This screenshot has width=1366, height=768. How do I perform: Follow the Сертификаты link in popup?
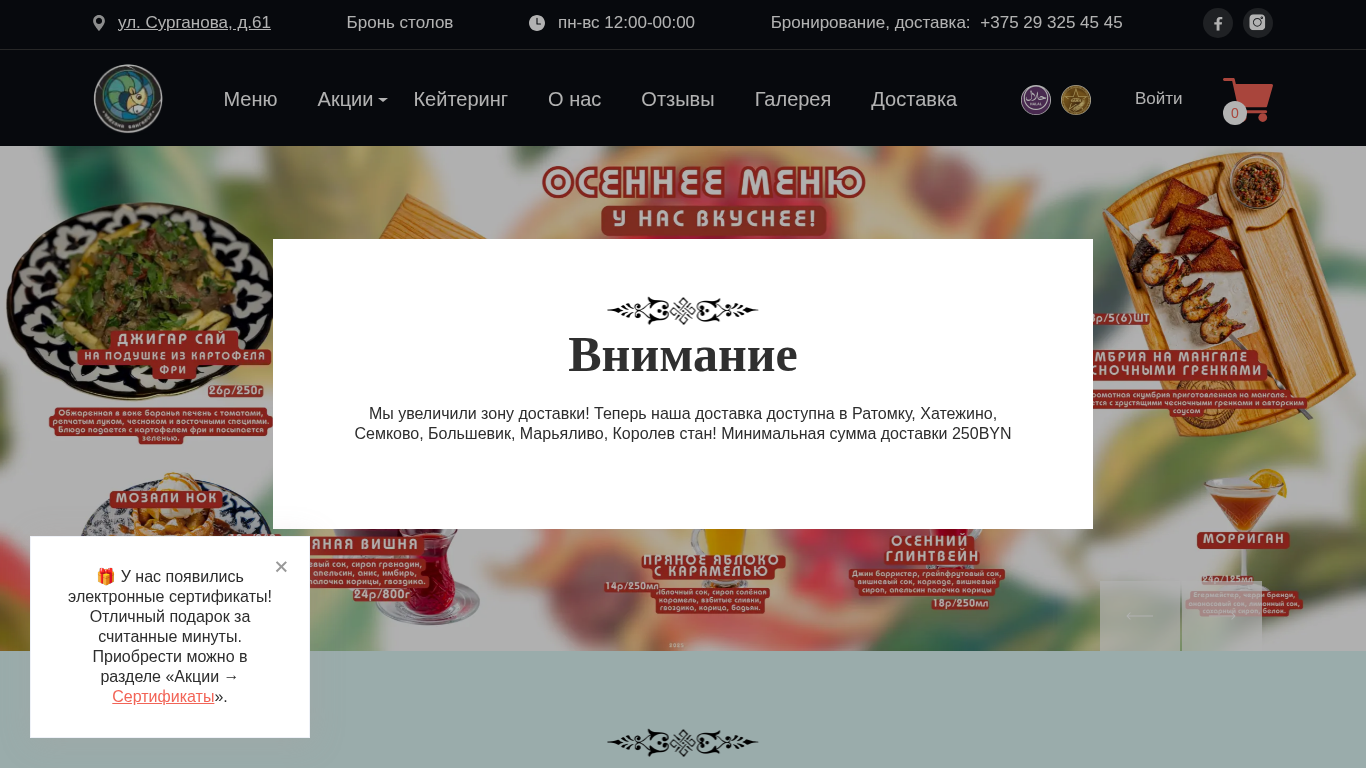point(163,697)
